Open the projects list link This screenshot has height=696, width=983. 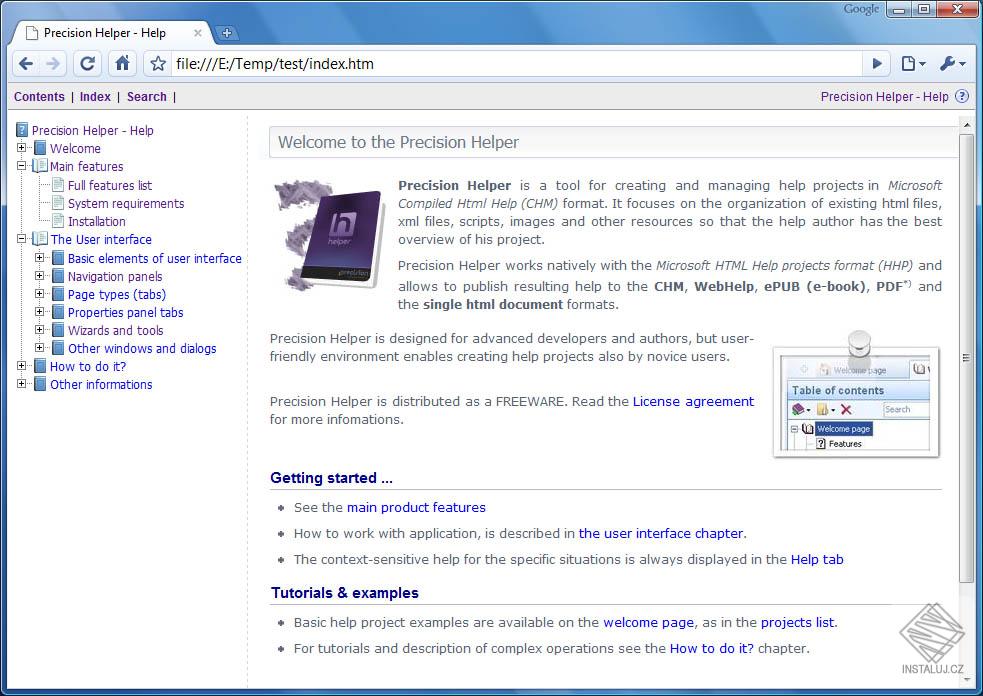797,623
